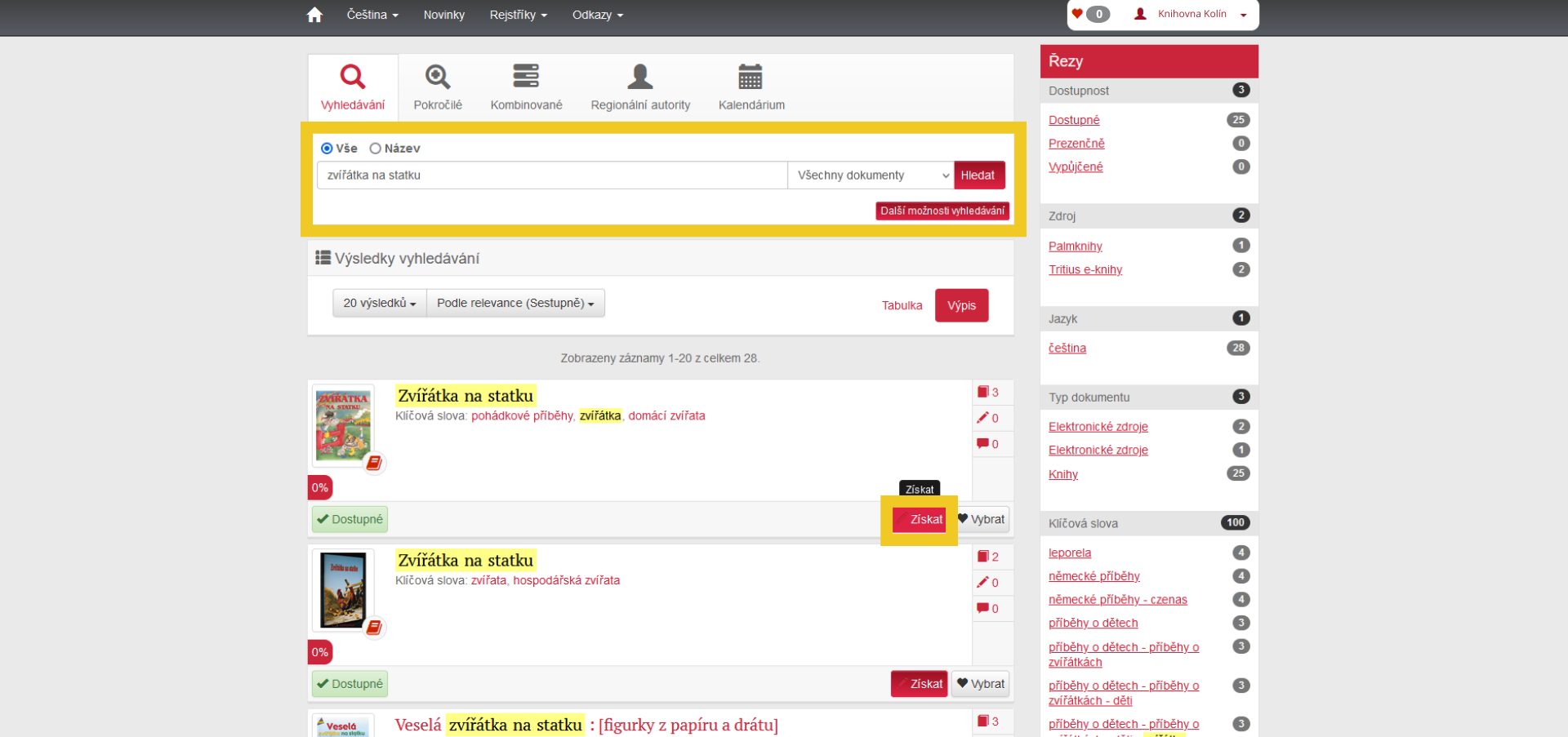Expand the Typ dokumentu section header

click(1149, 397)
